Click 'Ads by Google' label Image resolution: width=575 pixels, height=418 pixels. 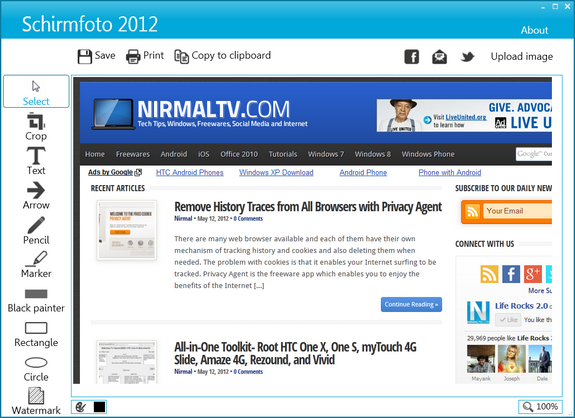(115, 172)
